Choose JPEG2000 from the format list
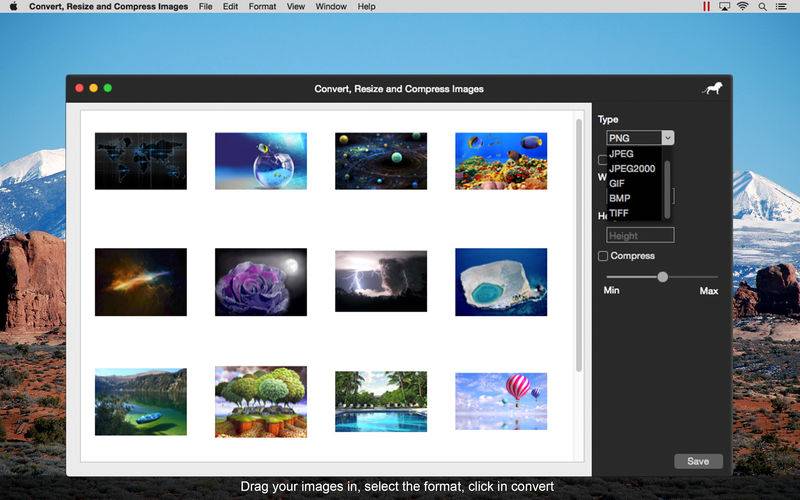This screenshot has height=500, width=800. click(632, 168)
